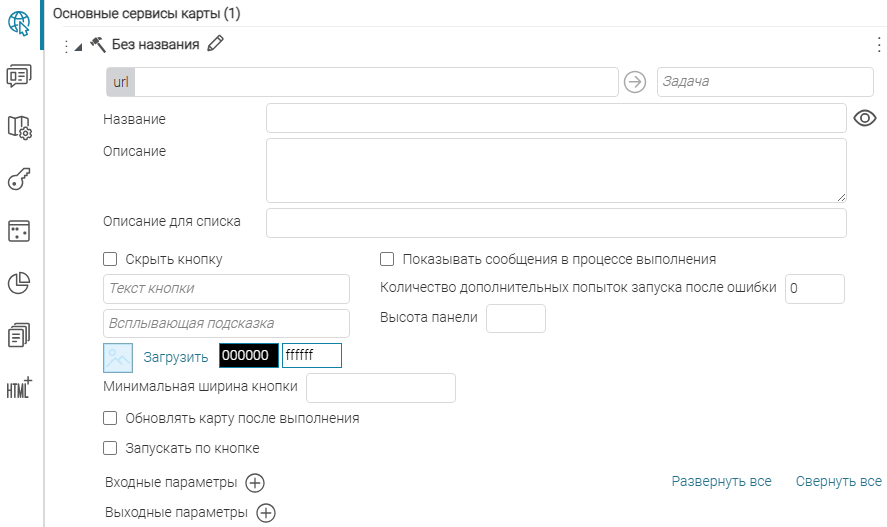This screenshot has height=527, width=887.
Task: Add entry with Входные параметры plus icon
Action: 255,483
